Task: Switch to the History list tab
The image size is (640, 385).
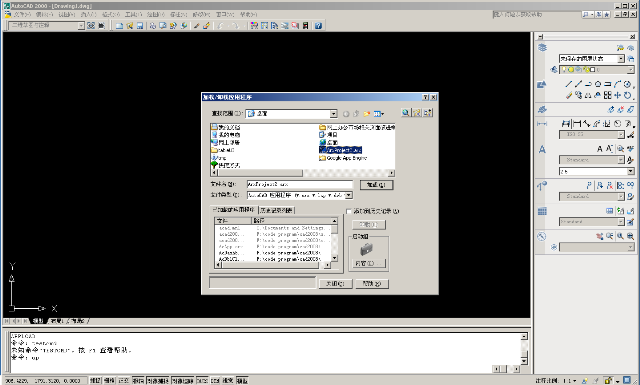Action: 276,210
